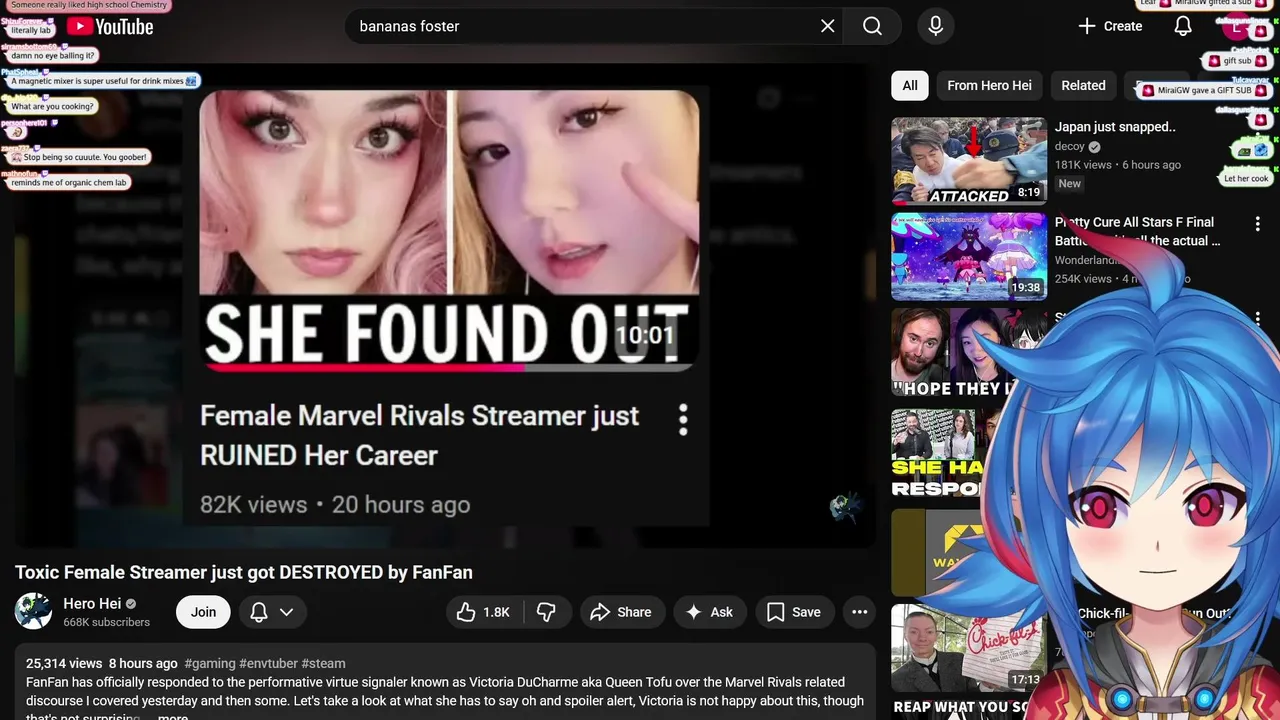The image size is (1280, 720).
Task: Select the All filter chip
Action: (910, 85)
